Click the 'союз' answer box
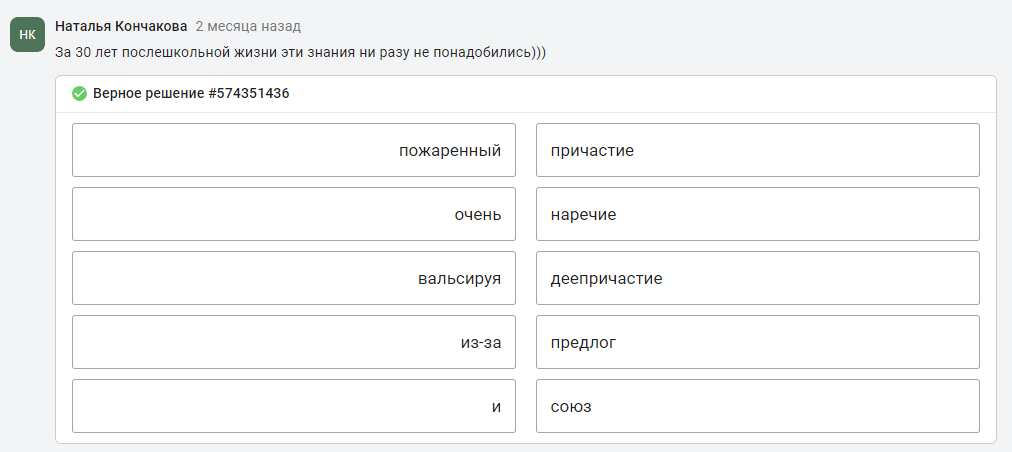The width and height of the screenshot is (1012, 452). point(758,406)
